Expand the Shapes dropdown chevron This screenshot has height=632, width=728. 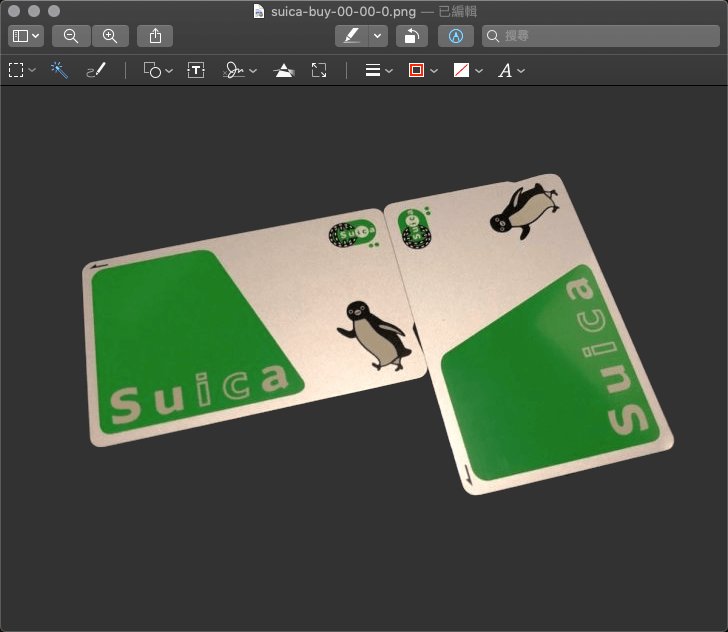coord(169,71)
